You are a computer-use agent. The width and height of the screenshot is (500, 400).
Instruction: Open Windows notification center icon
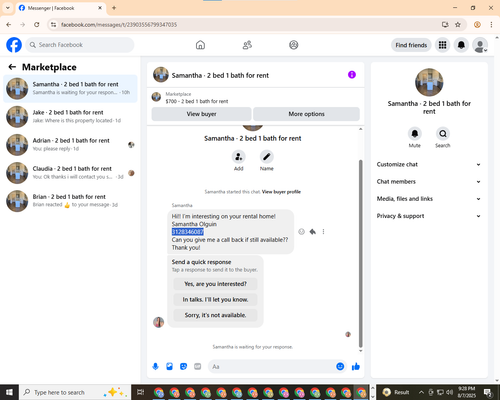(x=488, y=392)
